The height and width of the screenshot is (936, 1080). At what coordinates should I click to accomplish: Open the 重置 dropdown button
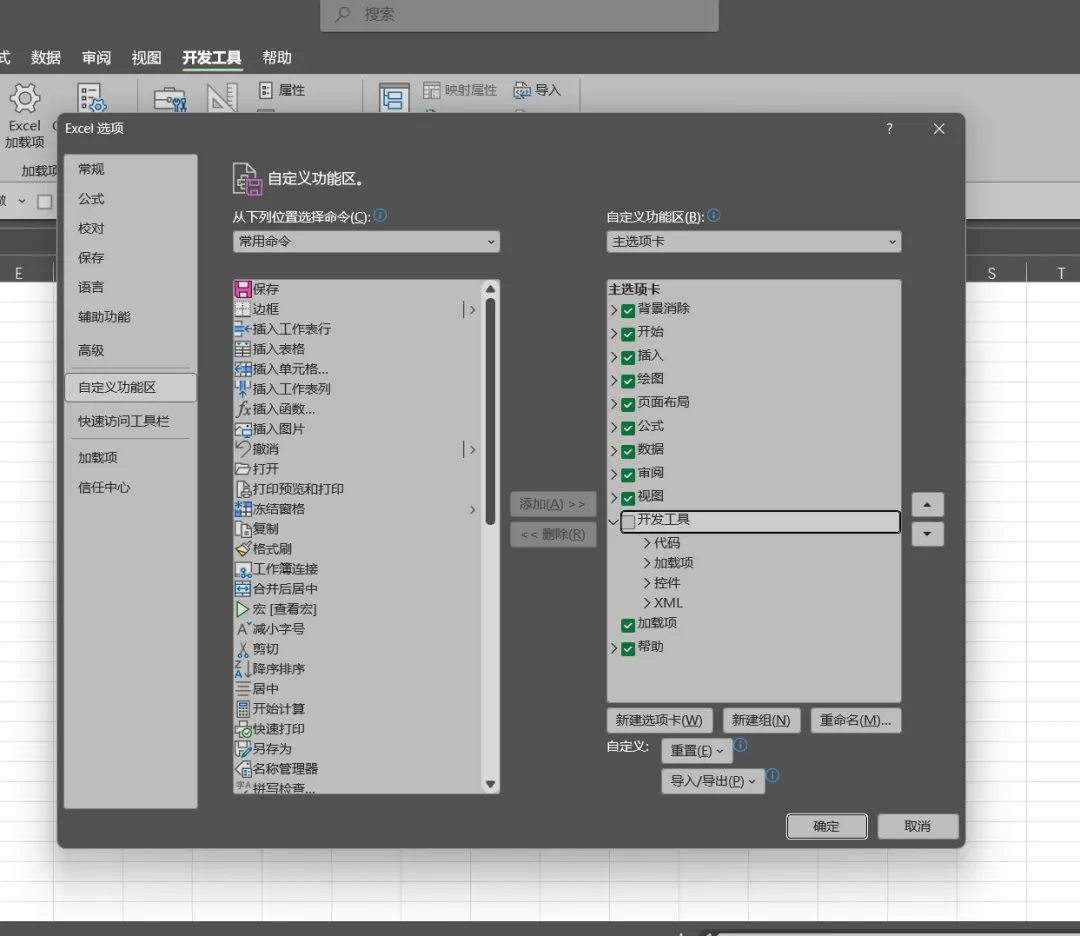696,751
